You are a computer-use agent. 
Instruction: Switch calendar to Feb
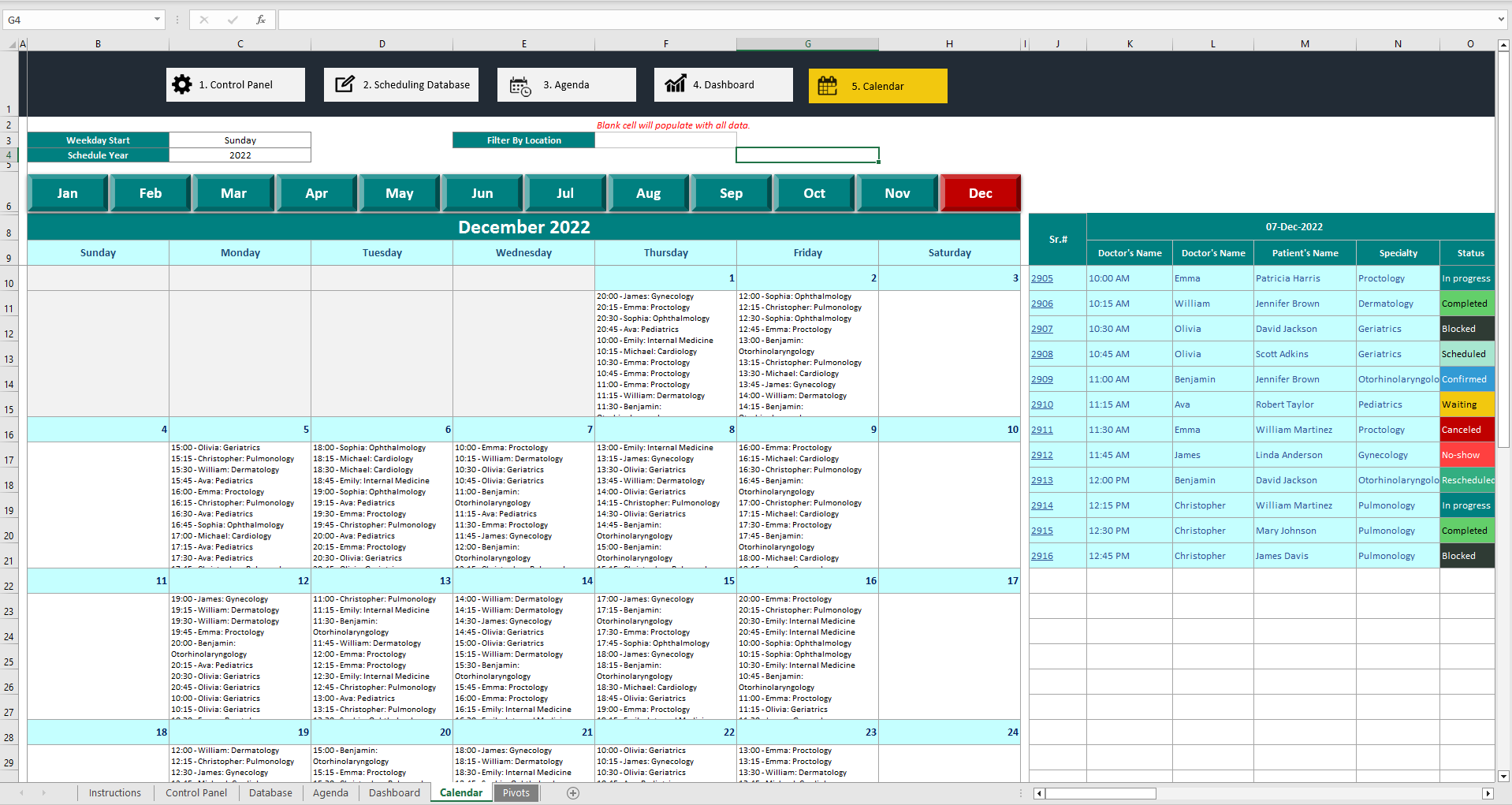tap(151, 193)
